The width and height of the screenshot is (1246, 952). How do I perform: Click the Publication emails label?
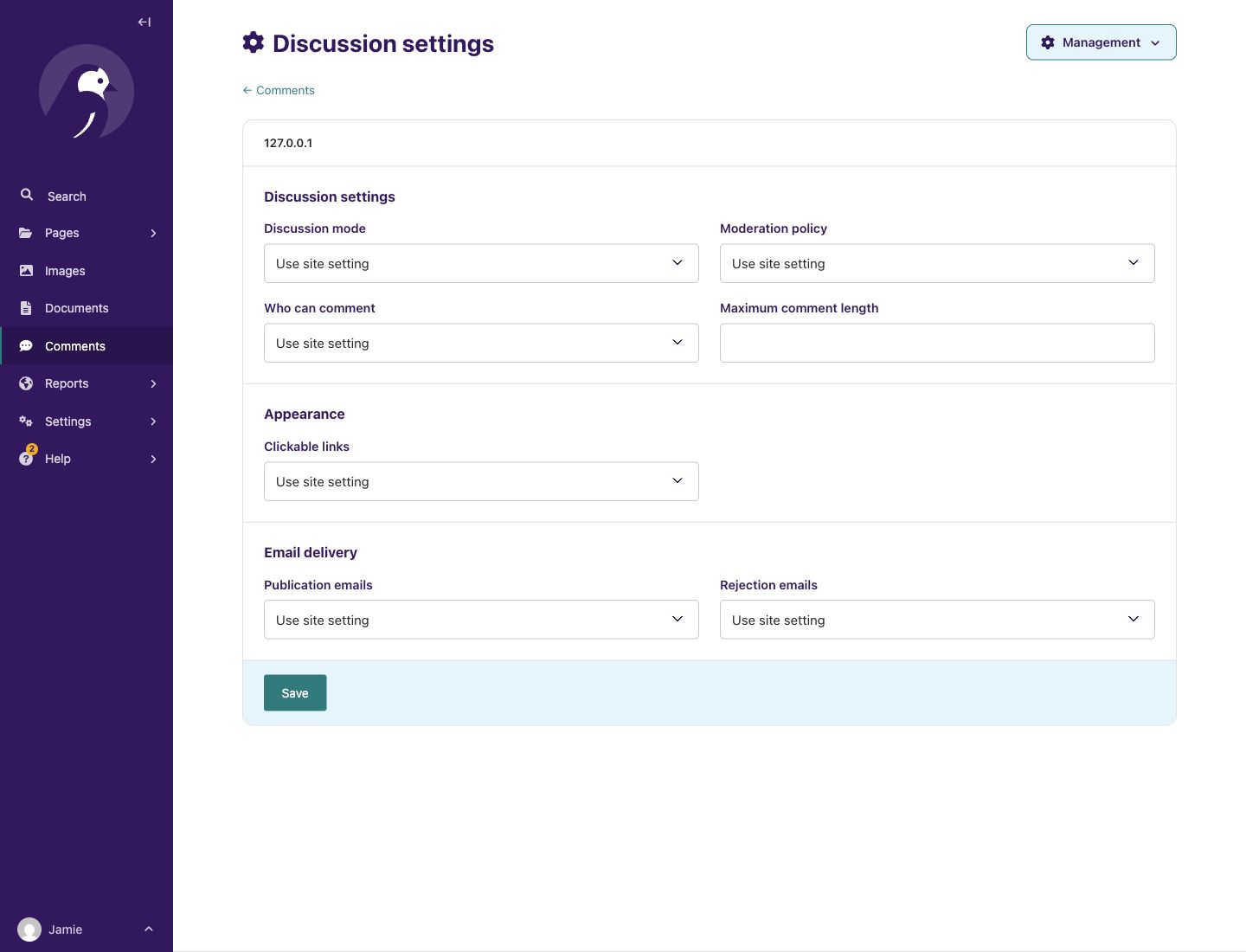pyautogui.click(x=318, y=585)
